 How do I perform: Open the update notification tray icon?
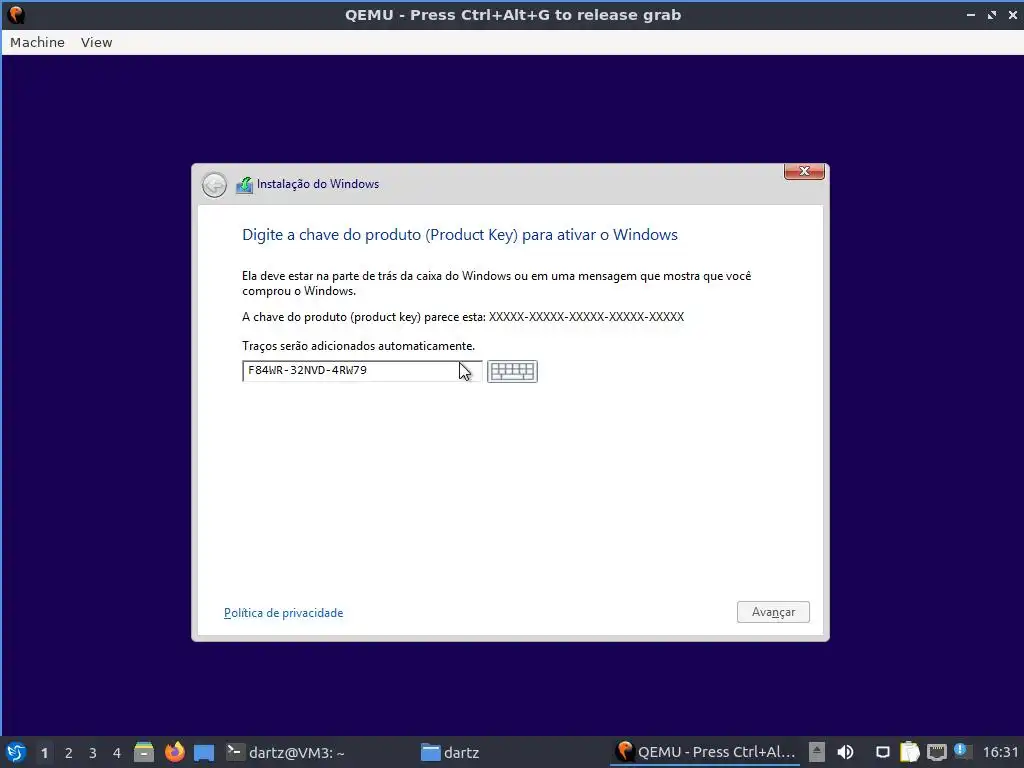click(961, 751)
